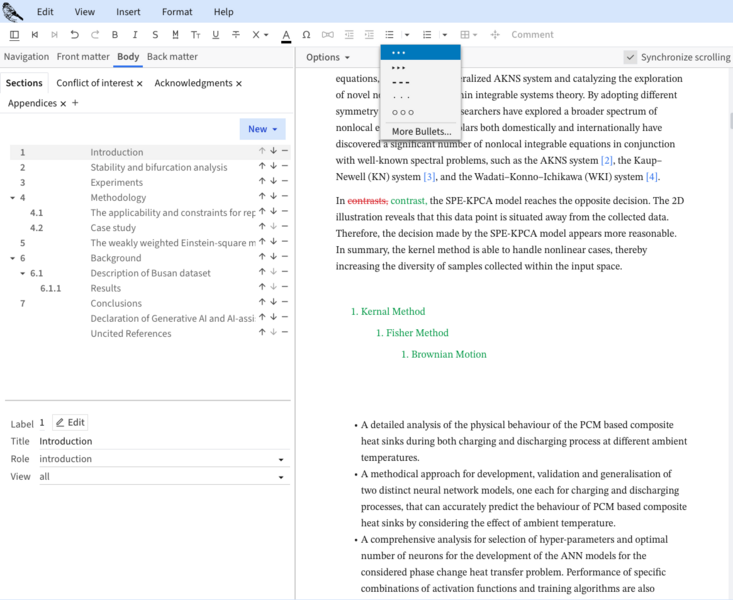
Task: Click the undo arrow
Action: 74,35
